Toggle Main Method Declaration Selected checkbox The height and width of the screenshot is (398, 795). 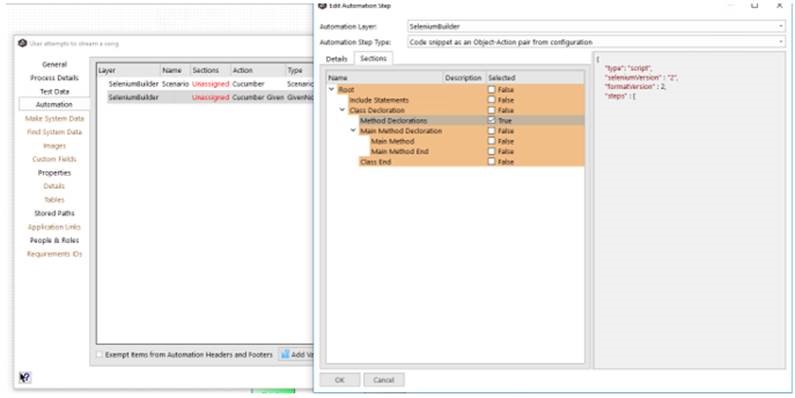[x=491, y=131]
